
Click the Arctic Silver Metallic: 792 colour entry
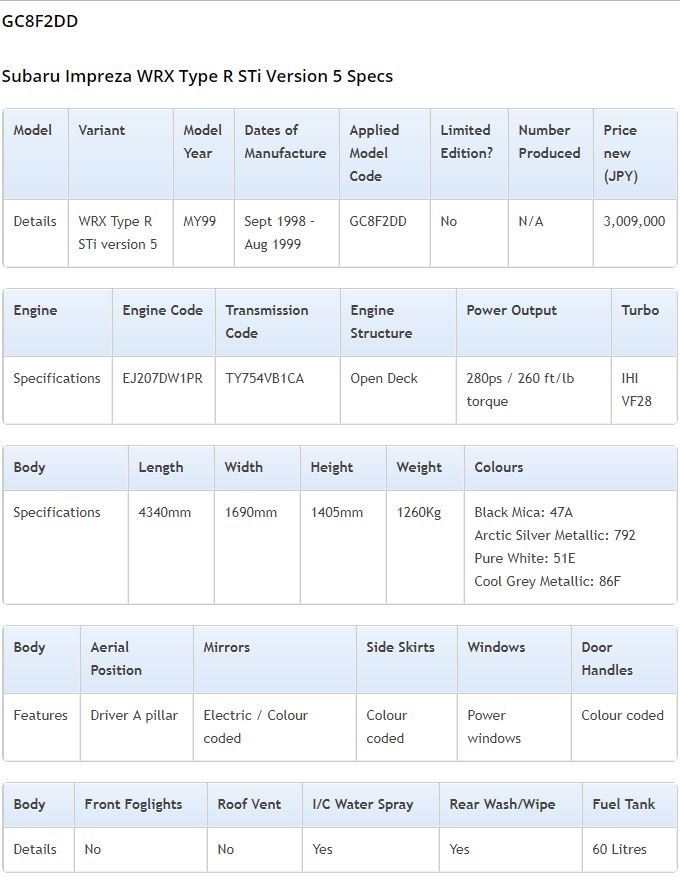pyautogui.click(x=555, y=535)
